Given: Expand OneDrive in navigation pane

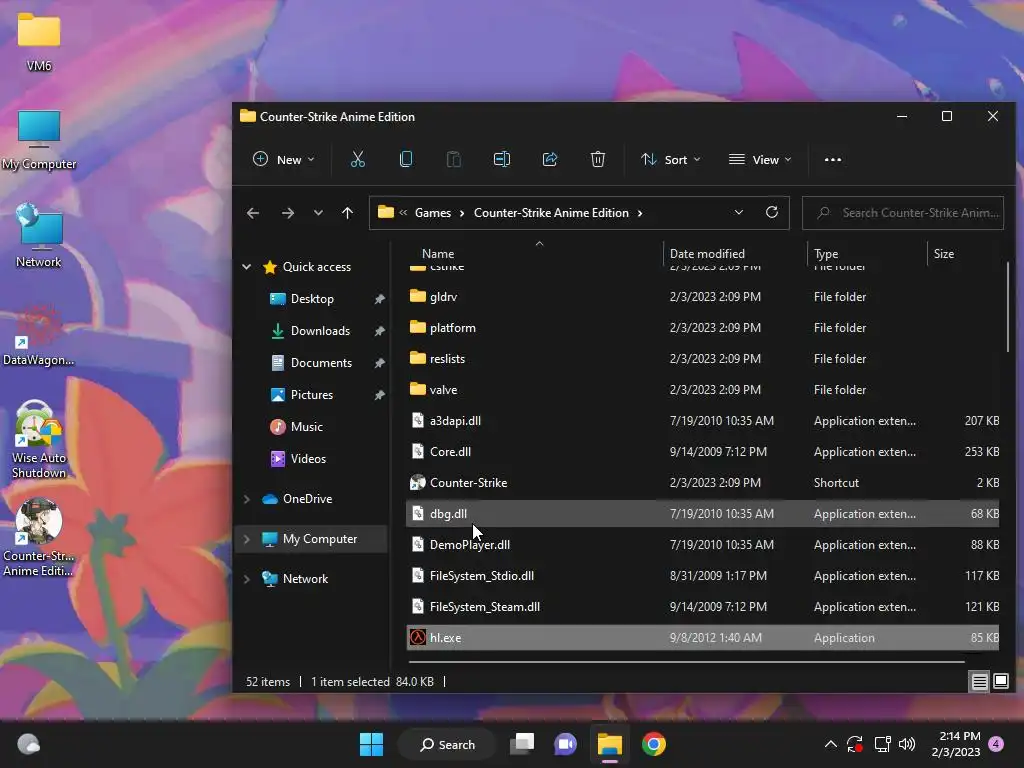Looking at the screenshot, I should 247,499.
